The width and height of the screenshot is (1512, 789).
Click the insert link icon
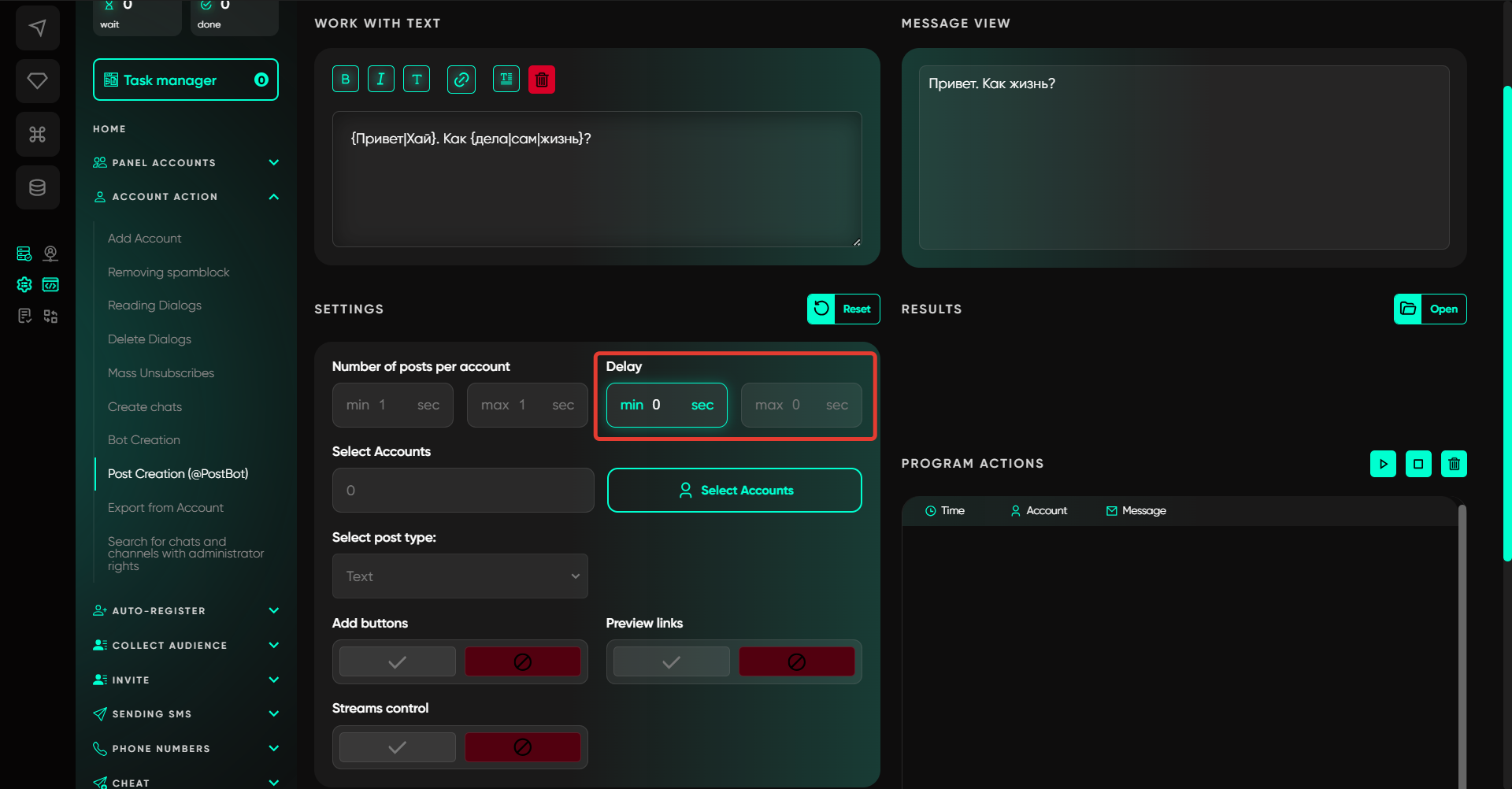[x=461, y=80]
